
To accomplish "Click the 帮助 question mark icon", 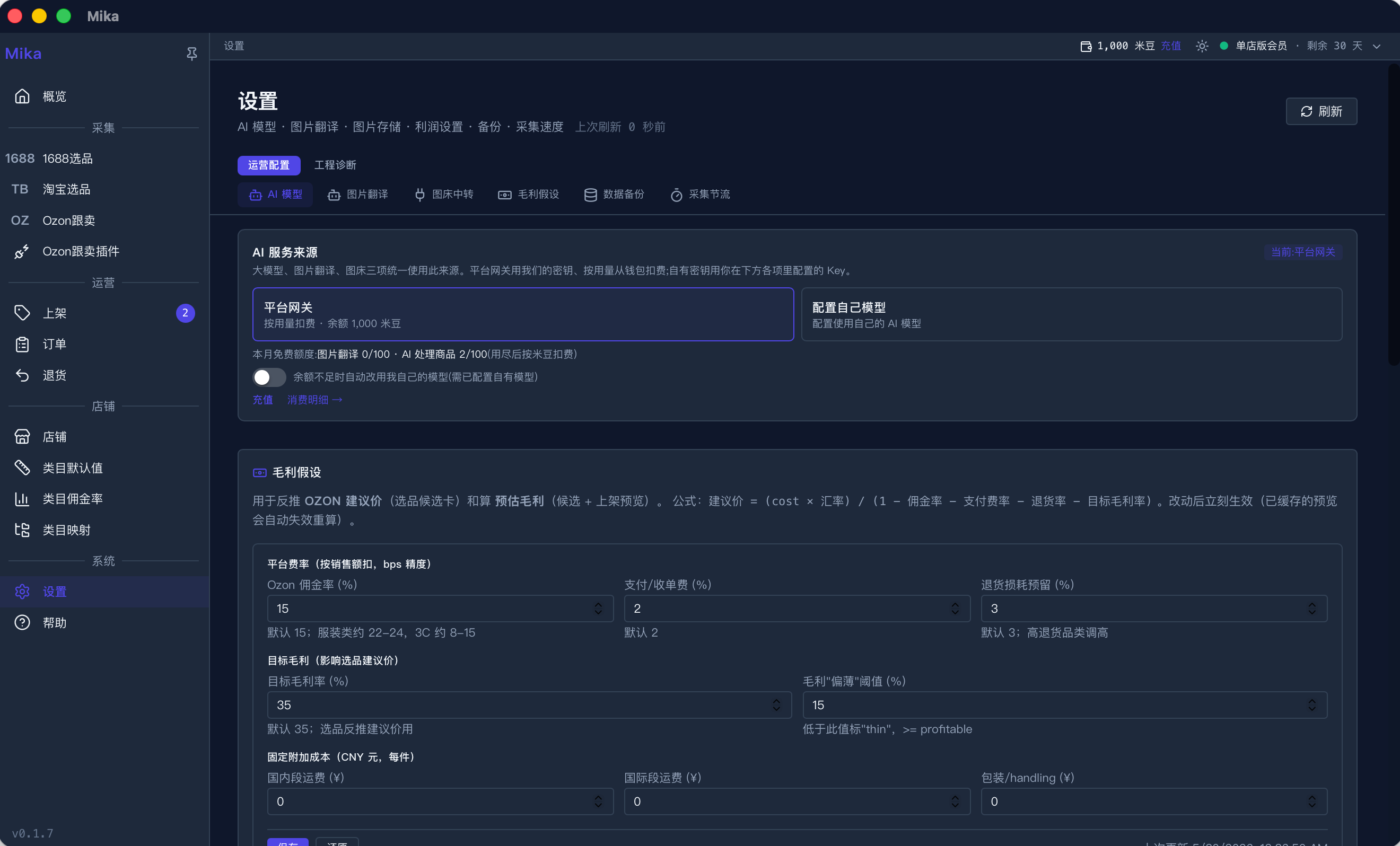I will click(x=22, y=623).
